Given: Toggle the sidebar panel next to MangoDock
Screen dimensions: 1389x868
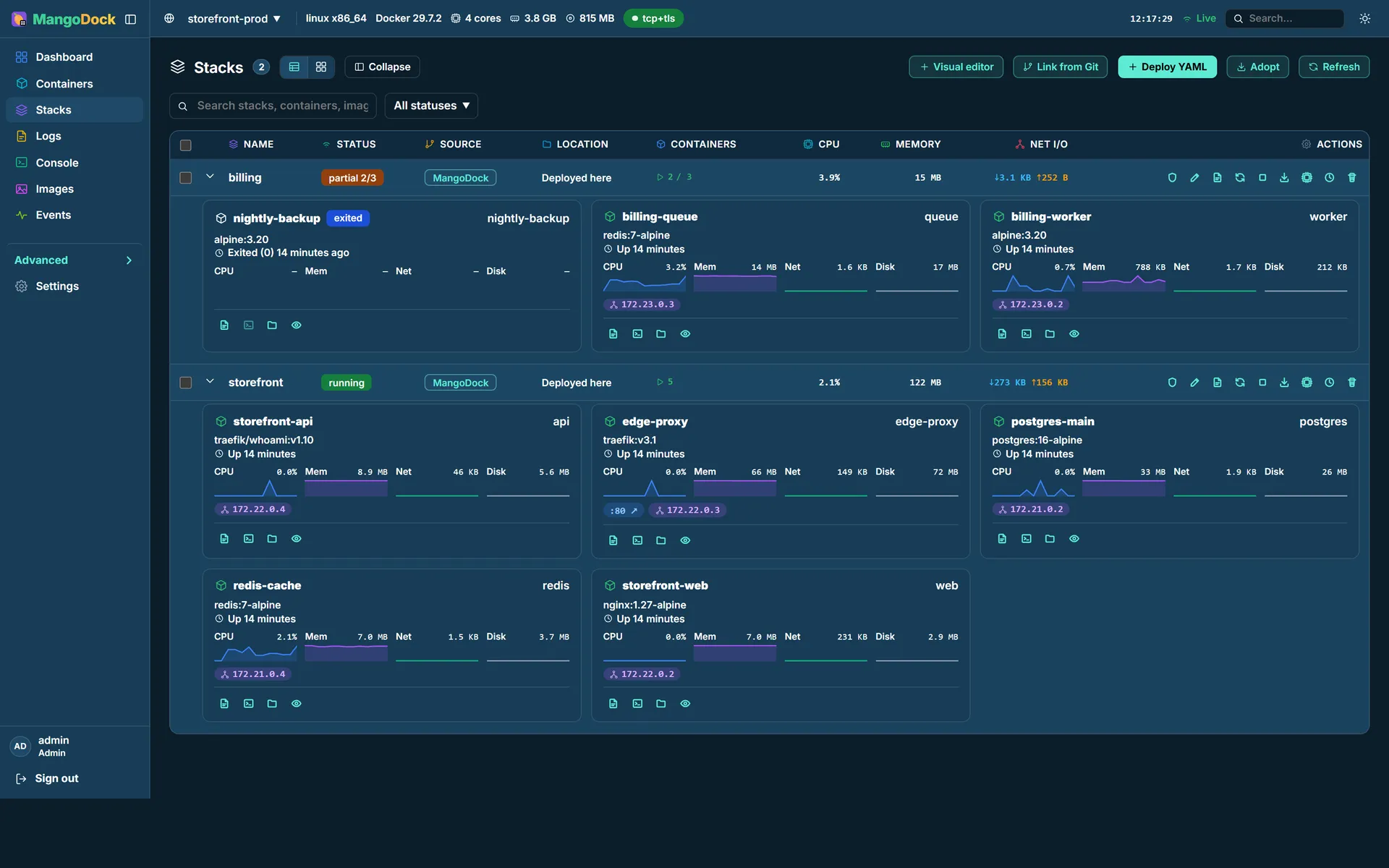Looking at the screenshot, I should pyautogui.click(x=130, y=20).
